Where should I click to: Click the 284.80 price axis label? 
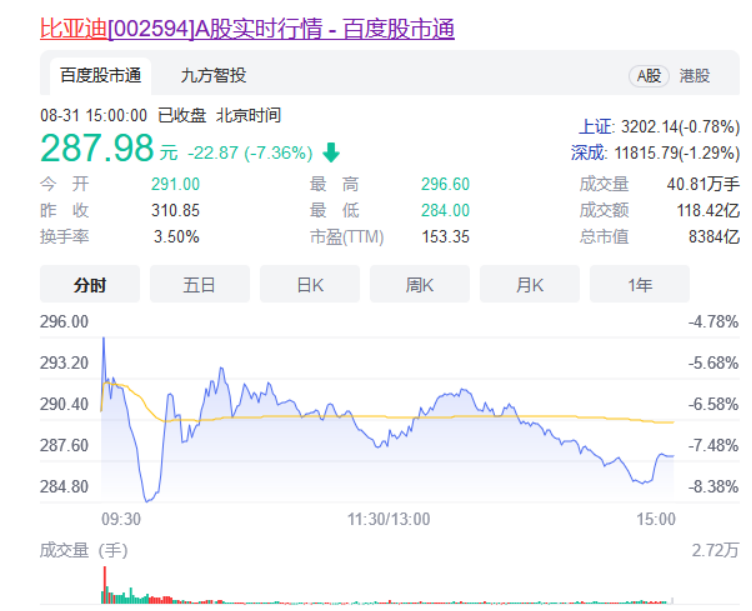[x=64, y=487]
